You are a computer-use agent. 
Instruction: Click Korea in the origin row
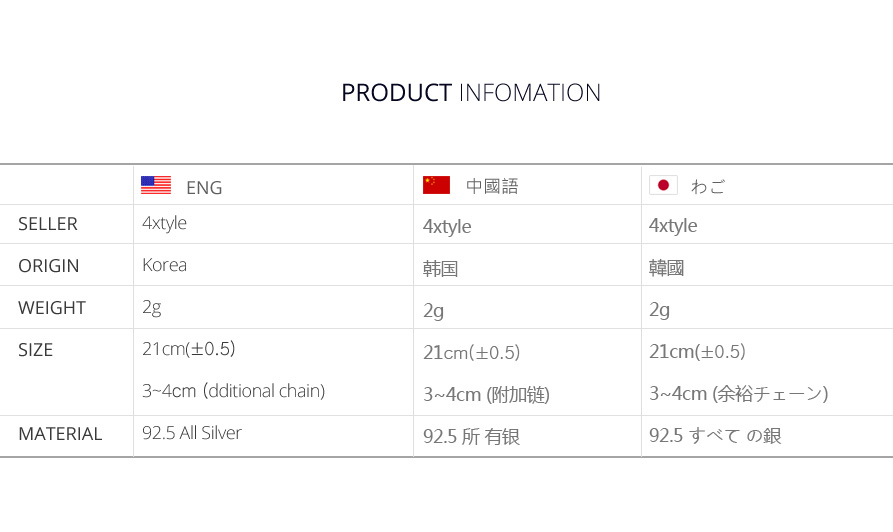(x=165, y=265)
